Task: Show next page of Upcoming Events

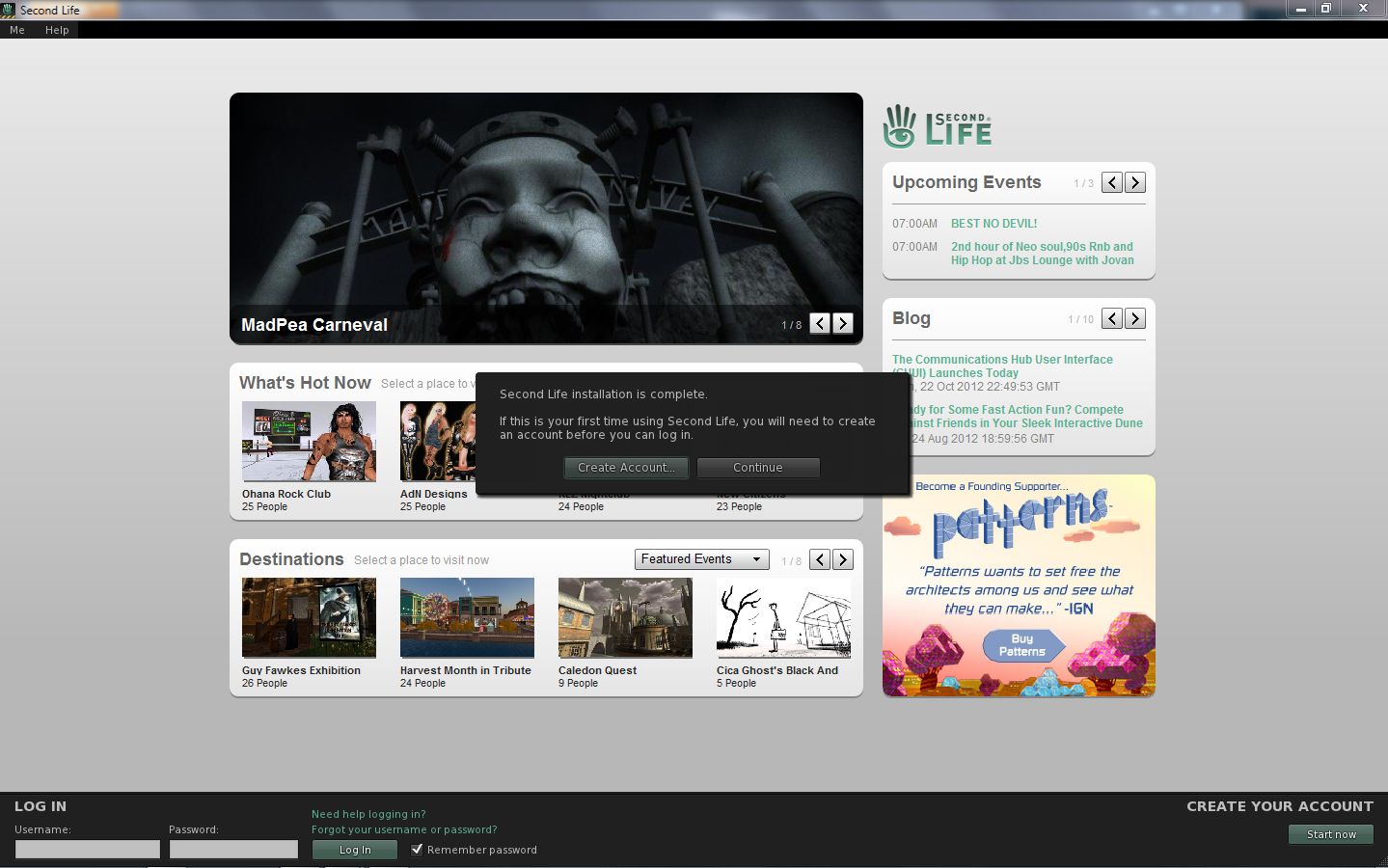Action: 1135,182
